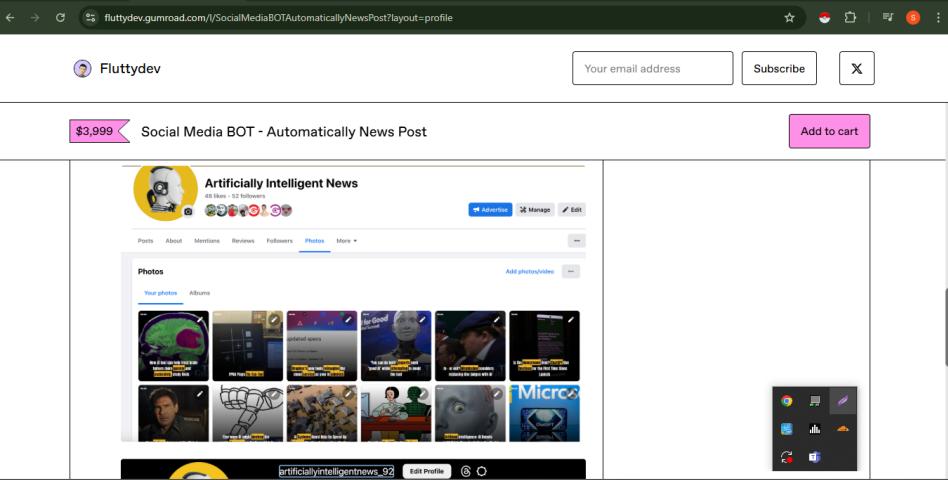Screen dimensions: 948x480
Task: Open Microsoft Teams from the system tray
Action: (814, 457)
